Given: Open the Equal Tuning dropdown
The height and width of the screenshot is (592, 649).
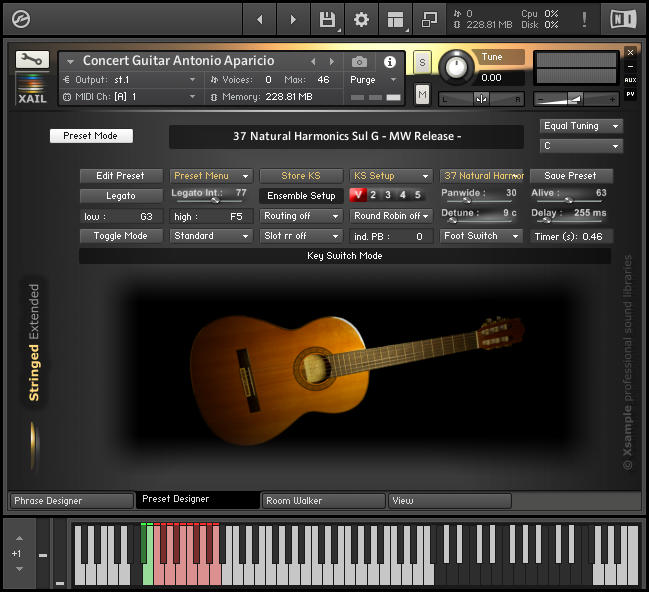Looking at the screenshot, I should (581, 126).
